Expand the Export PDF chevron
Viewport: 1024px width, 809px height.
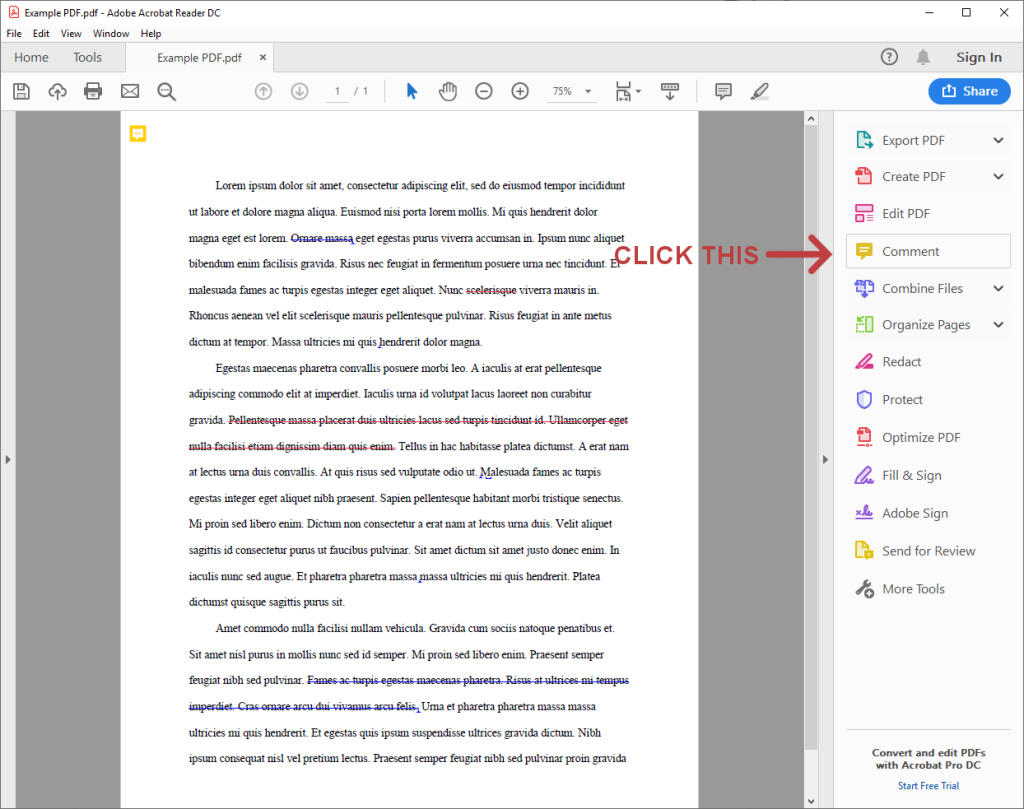tap(999, 140)
